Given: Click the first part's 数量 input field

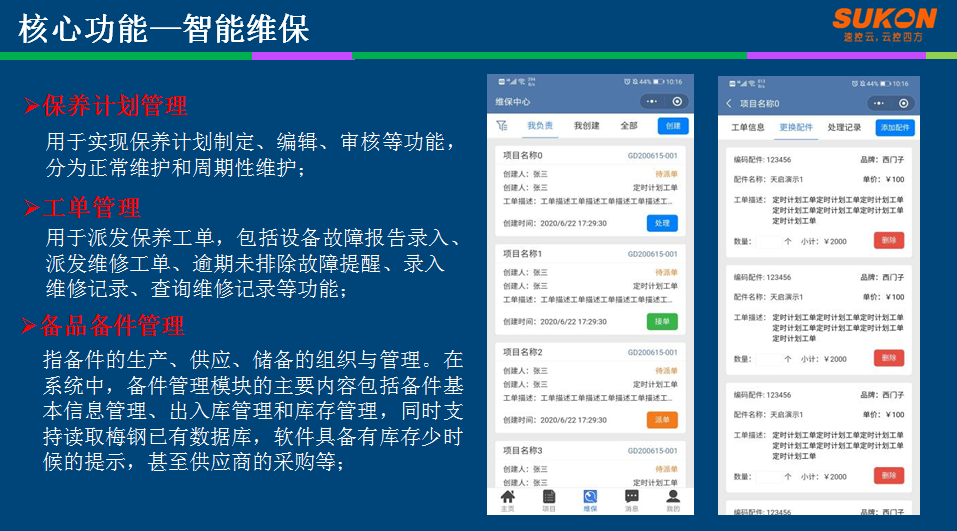Looking at the screenshot, I should coord(768,241).
